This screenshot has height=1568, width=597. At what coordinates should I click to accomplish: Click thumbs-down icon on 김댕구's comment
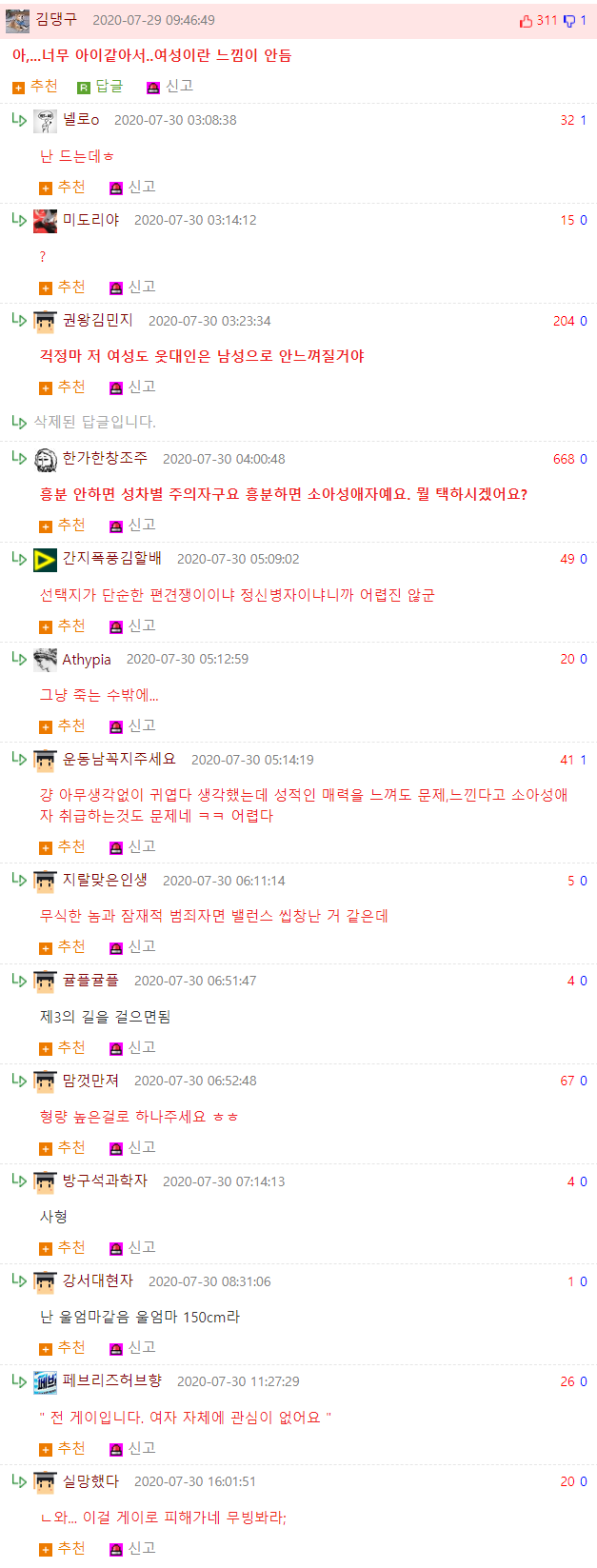pos(569,21)
